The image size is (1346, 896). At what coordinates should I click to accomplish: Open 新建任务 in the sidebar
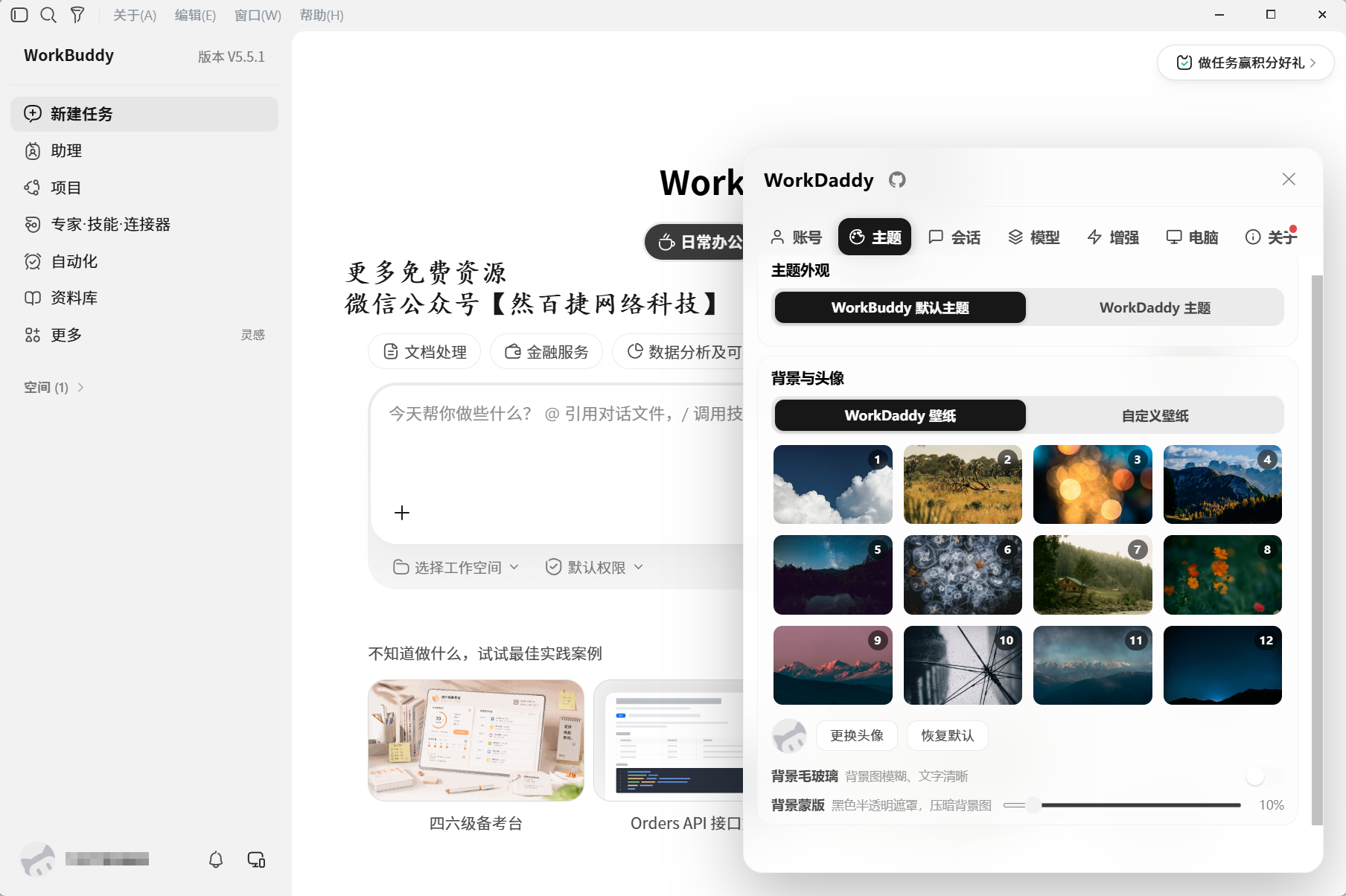tap(144, 114)
